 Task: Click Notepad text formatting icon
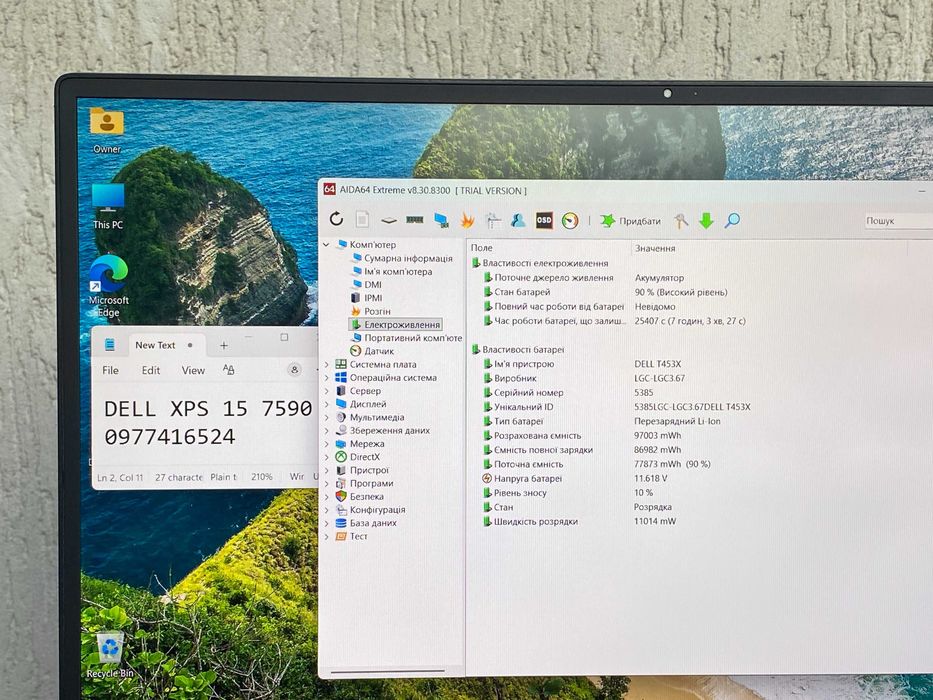pyautogui.click(x=228, y=370)
